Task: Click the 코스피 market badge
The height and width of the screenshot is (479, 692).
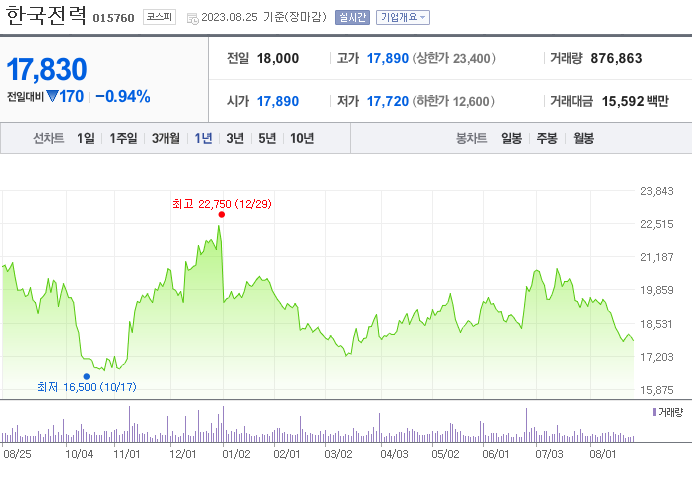Action: click(159, 17)
